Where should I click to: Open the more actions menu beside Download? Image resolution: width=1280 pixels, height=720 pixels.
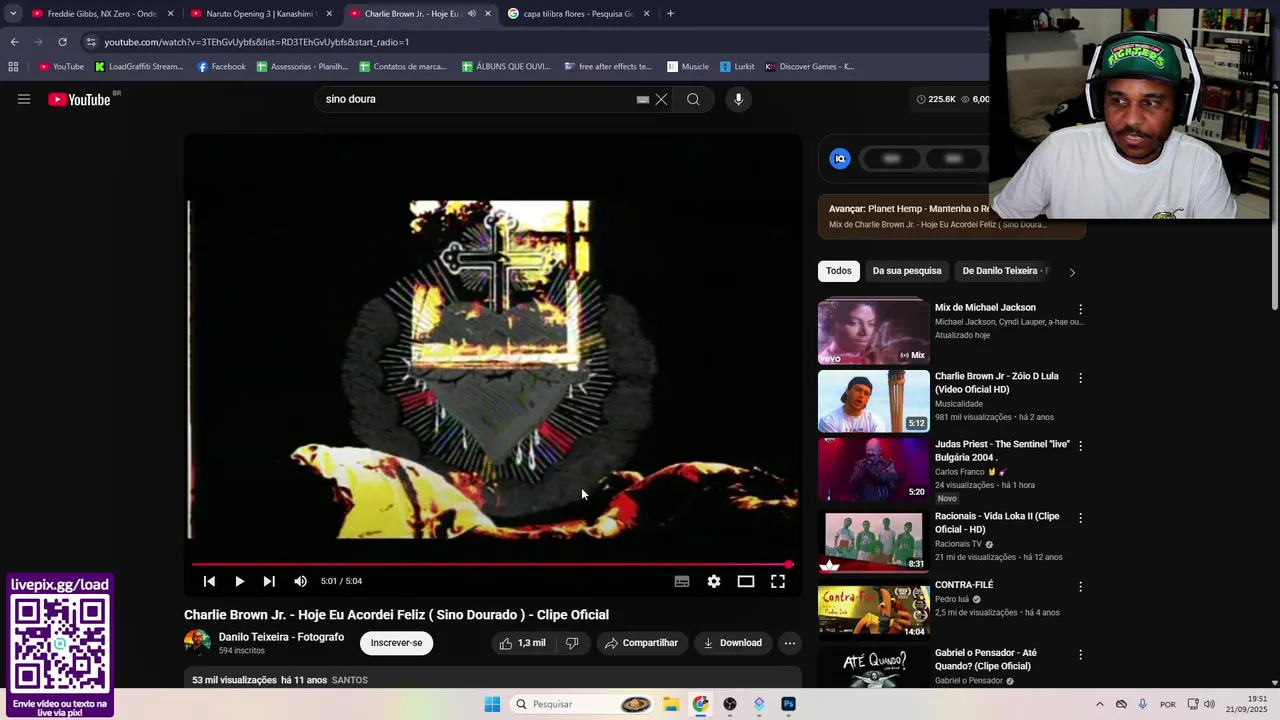click(x=790, y=643)
